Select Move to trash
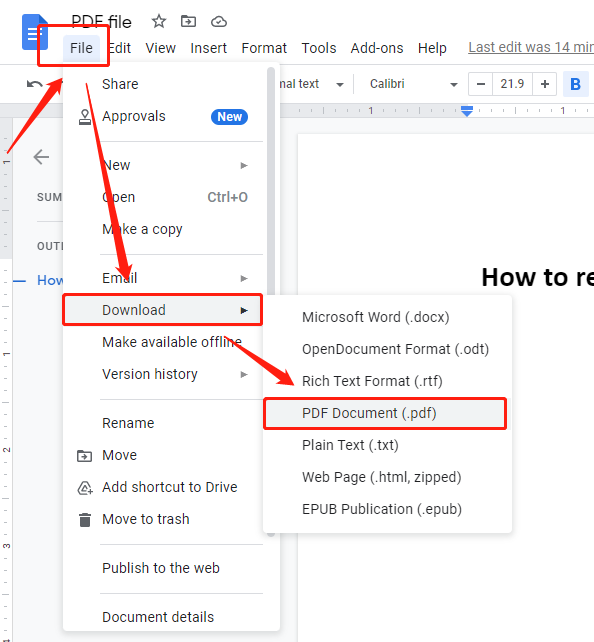The image size is (594, 642). tap(163, 520)
